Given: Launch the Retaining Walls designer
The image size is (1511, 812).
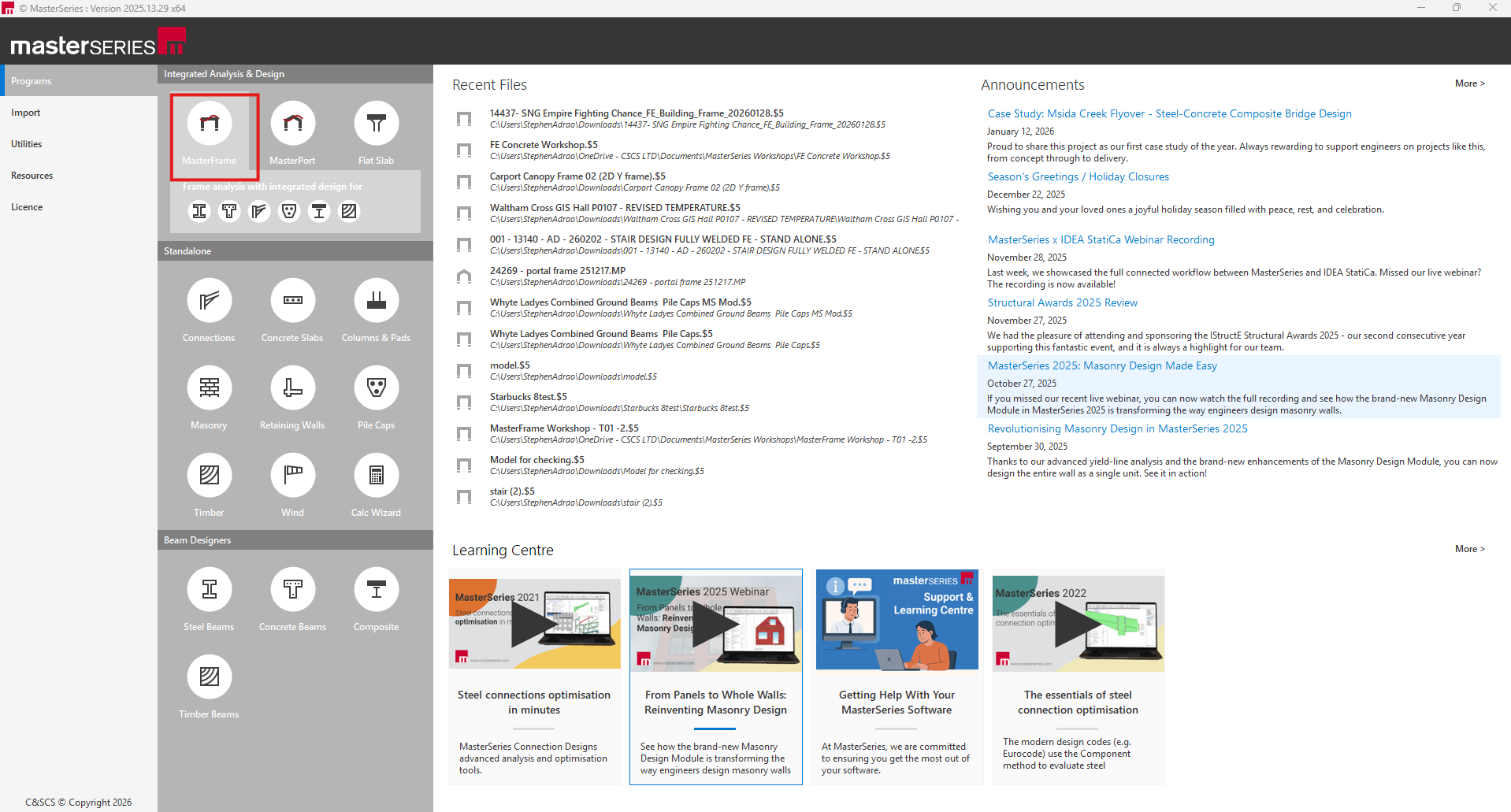Looking at the screenshot, I should 293,388.
